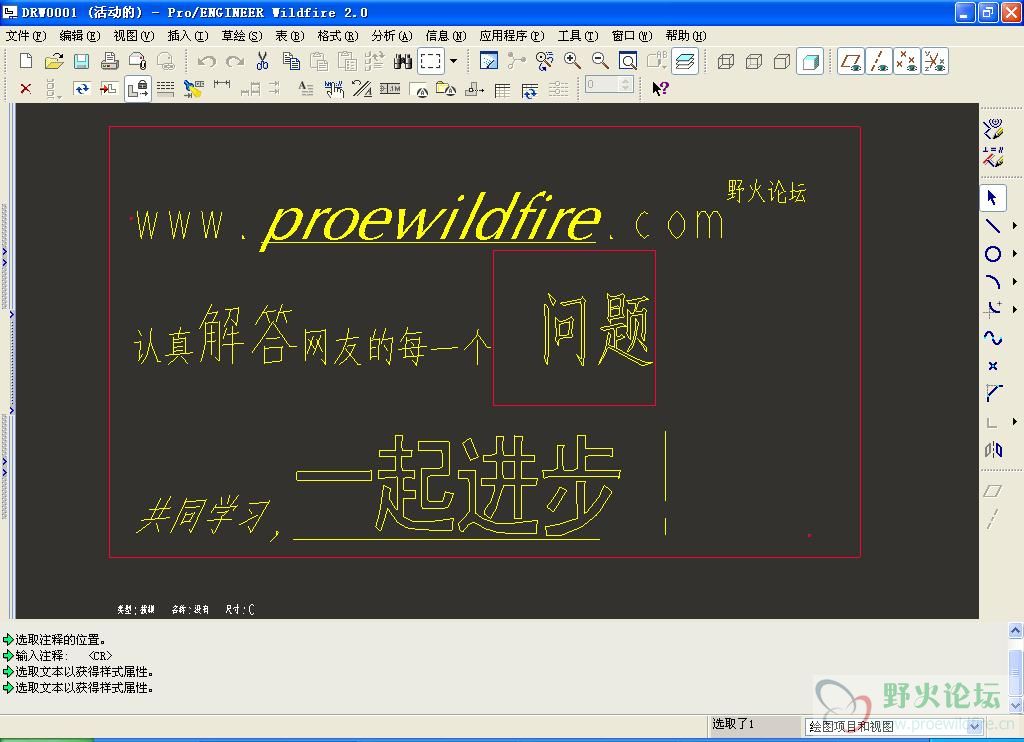Screen dimensions: 1024x742
Task: Open the selection filter dropdown in status bar
Action: [x=975, y=726]
